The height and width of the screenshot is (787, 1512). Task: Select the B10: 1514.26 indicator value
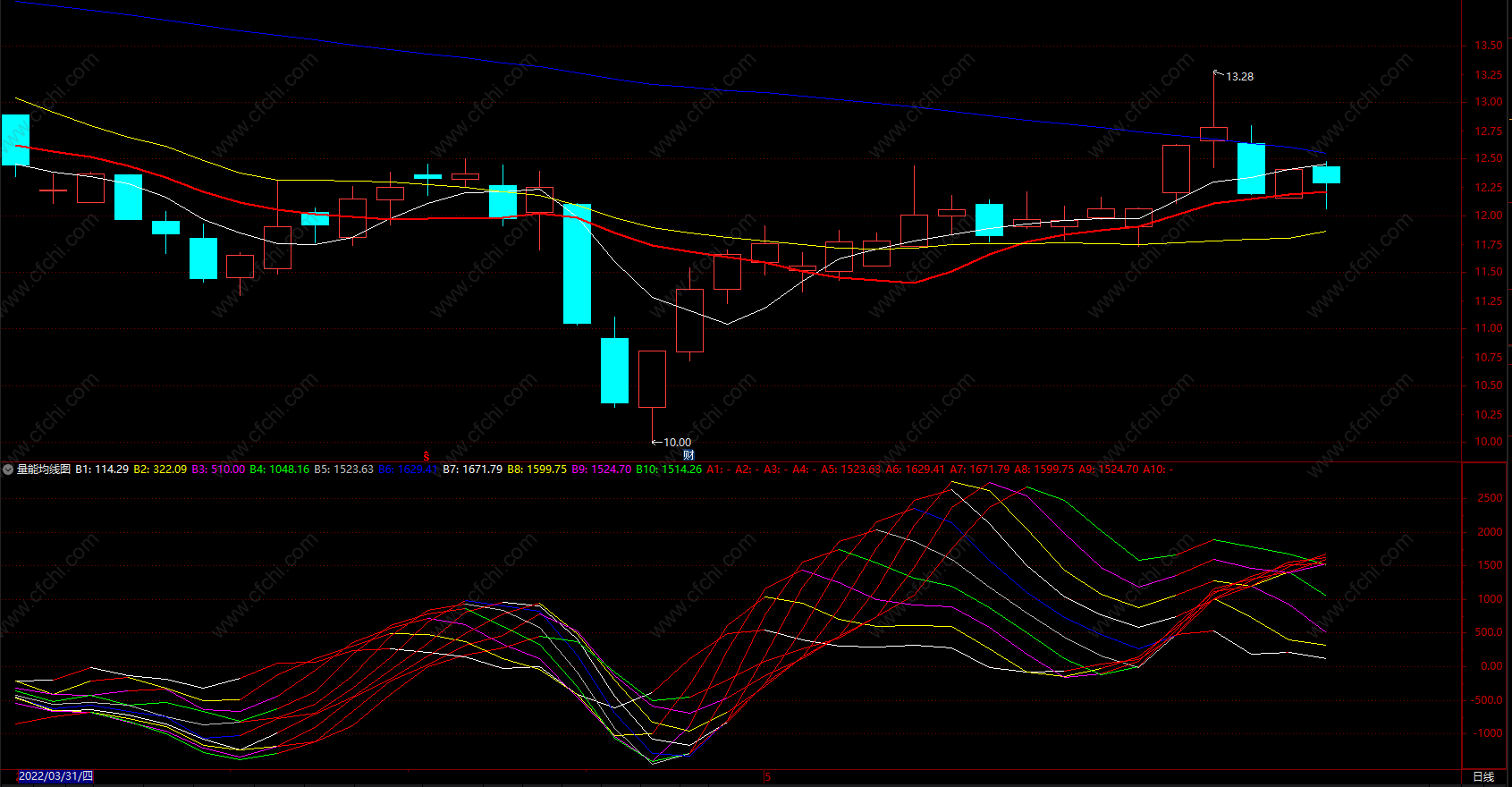pyautogui.click(x=669, y=470)
